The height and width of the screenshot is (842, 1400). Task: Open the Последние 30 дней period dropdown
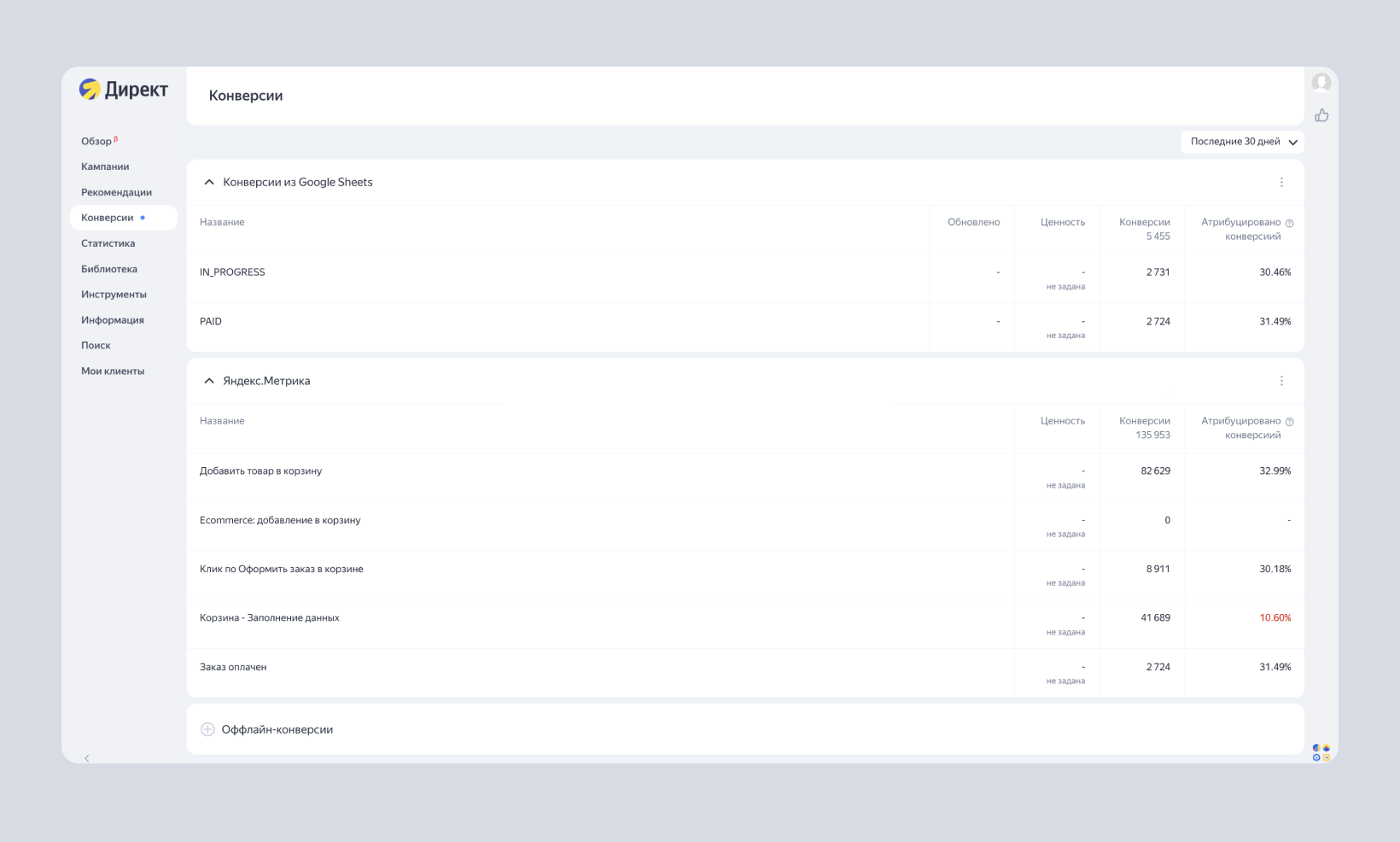pyautogui.click(x=1243, y=142)
